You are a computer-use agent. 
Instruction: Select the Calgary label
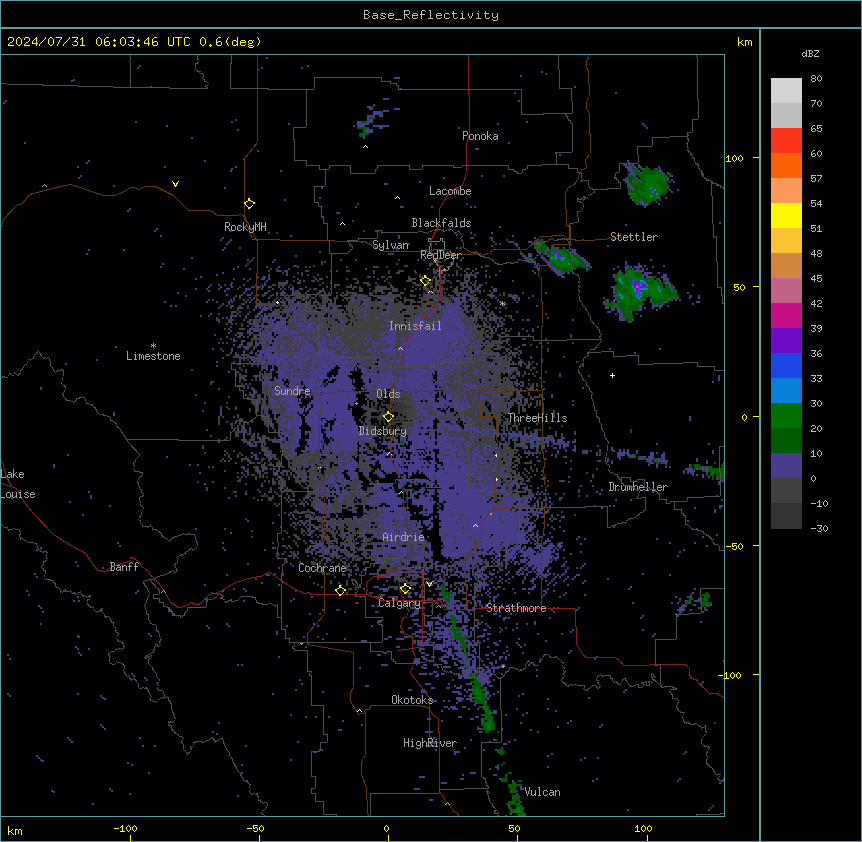[x=399, y=603]
